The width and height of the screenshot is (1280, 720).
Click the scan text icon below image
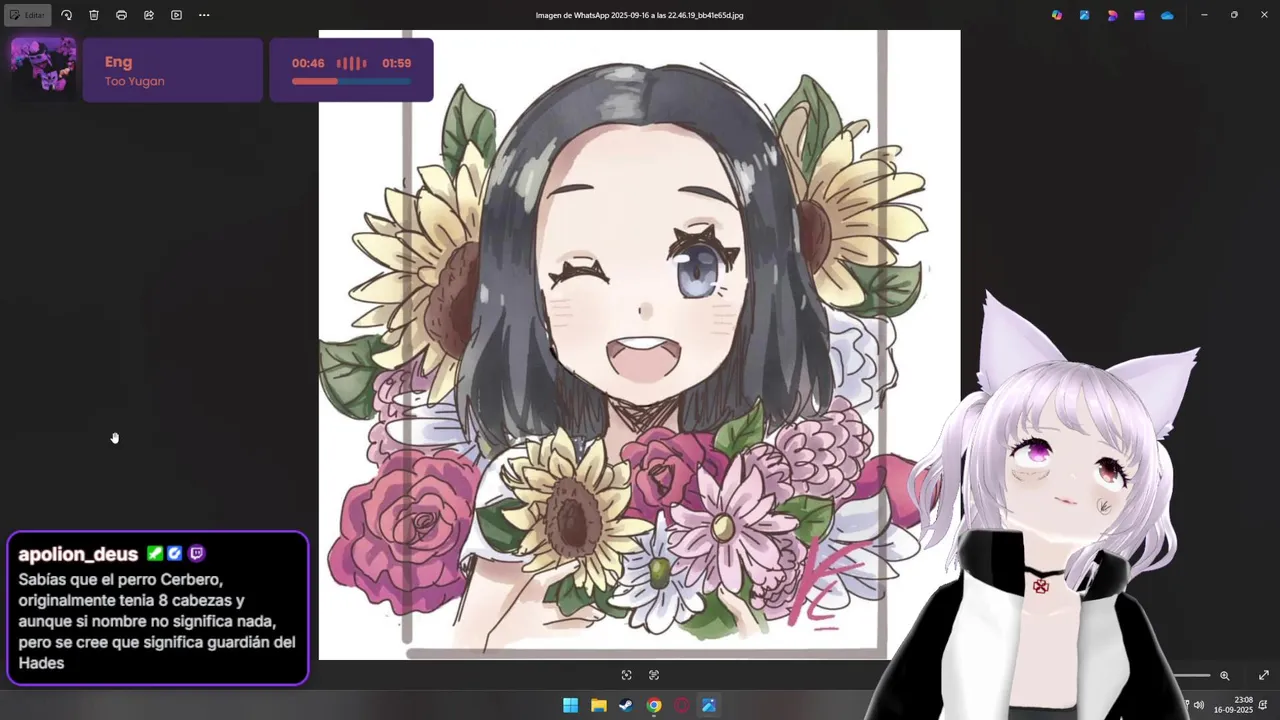pyautogui.click(x=654, y=675)
